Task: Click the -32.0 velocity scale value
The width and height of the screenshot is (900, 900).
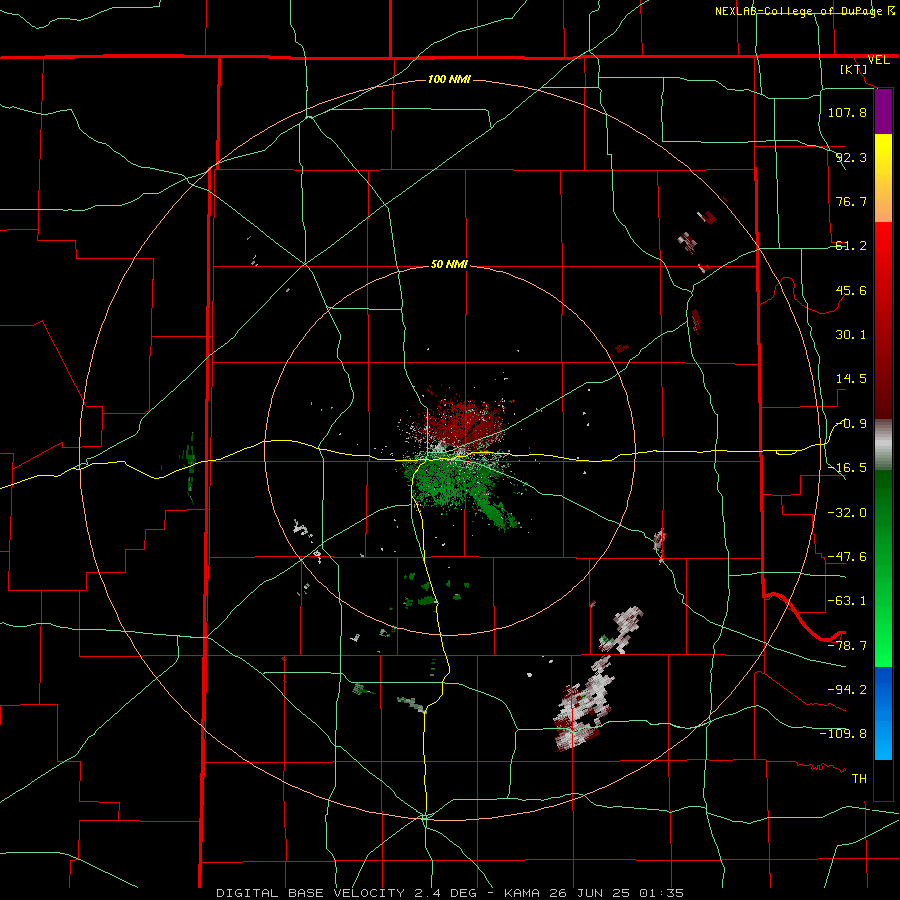Action: tap(847, 513)
